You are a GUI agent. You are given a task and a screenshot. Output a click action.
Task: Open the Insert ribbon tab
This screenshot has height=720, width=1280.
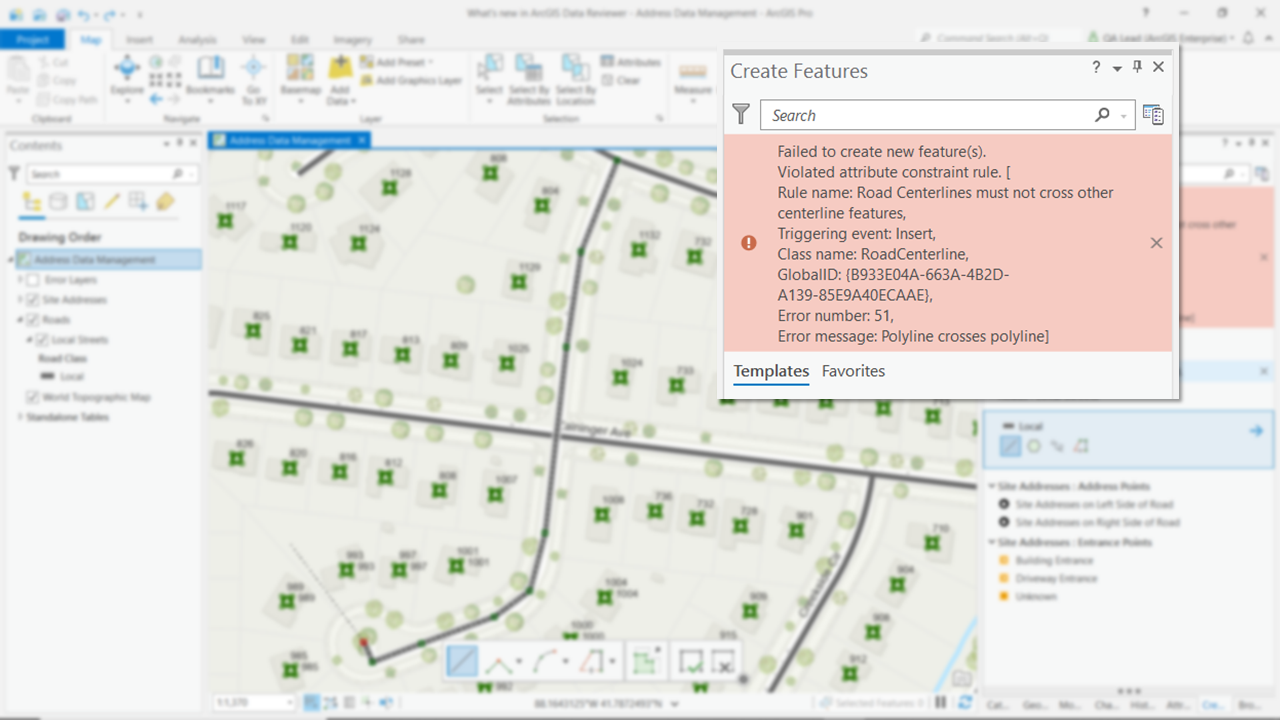click(140, 40)
